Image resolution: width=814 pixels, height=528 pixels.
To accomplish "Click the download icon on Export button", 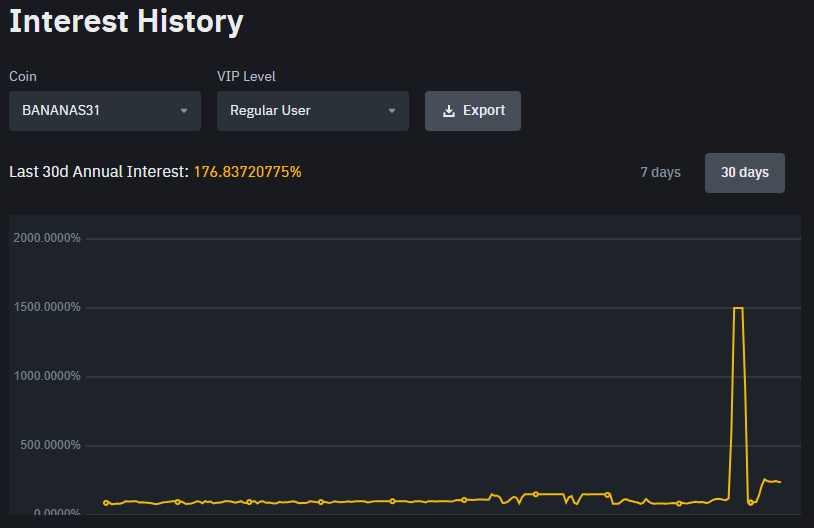I will click(449, 111).
